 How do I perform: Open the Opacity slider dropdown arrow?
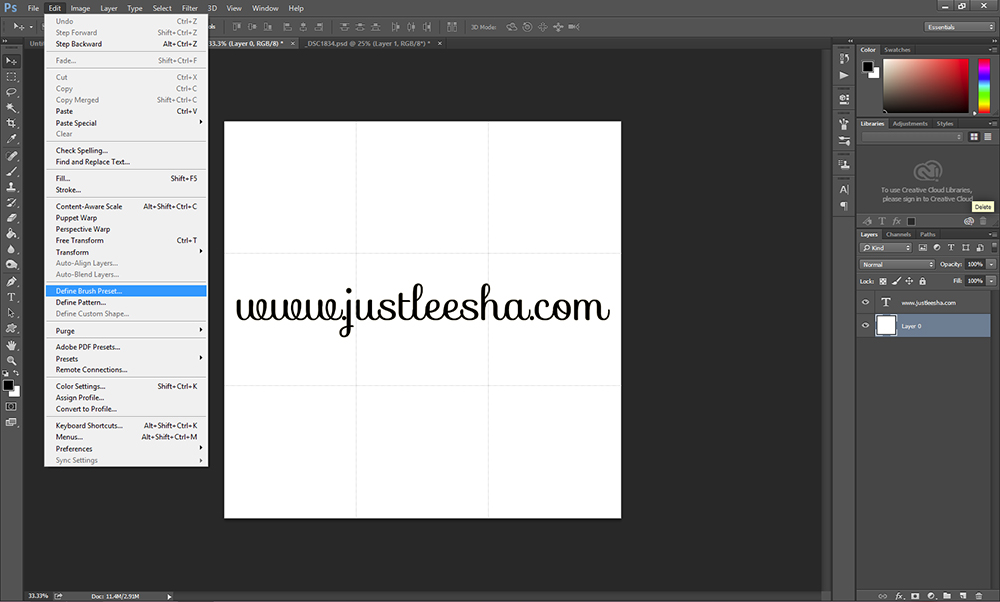pyautogui.click(x=991, y=264)
